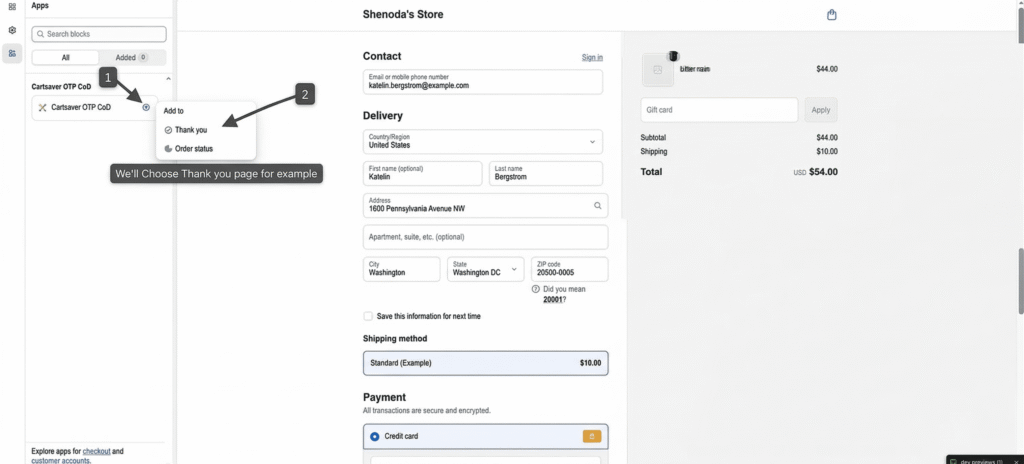Select the Standard (Example) shipping method
The width and height of the screenshot is (1024, 464).
point(485,363)
